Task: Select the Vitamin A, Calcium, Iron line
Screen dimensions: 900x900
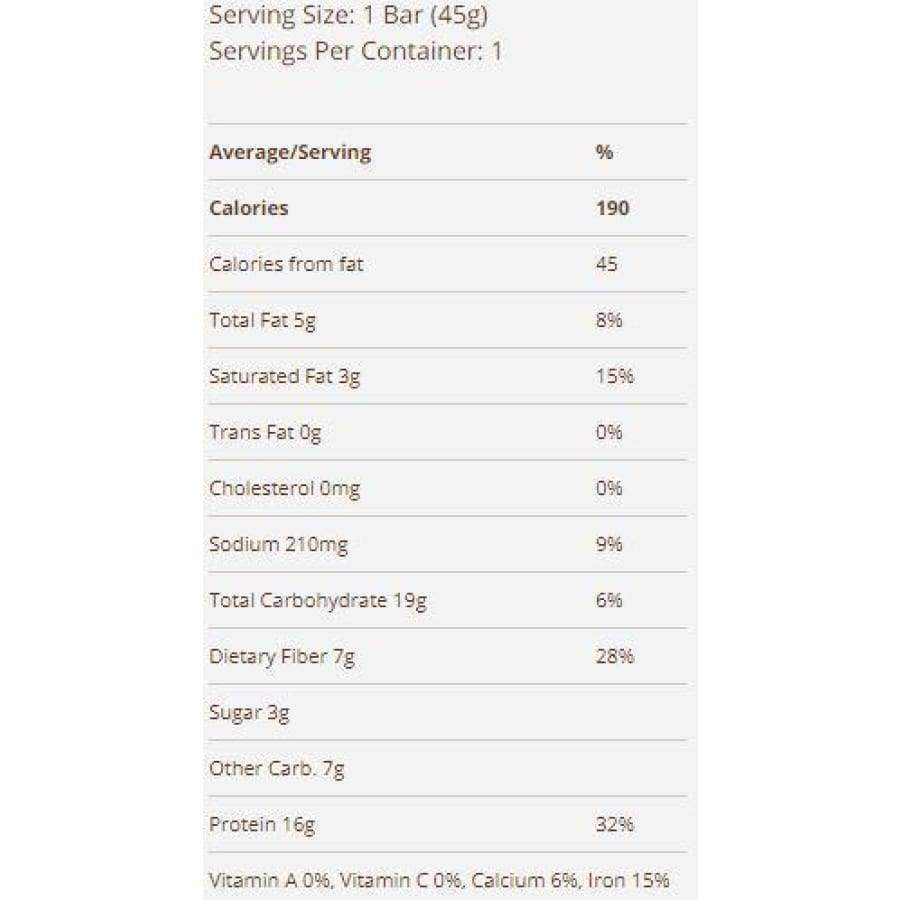Action: pyautogui.click(x=439, y=880)
